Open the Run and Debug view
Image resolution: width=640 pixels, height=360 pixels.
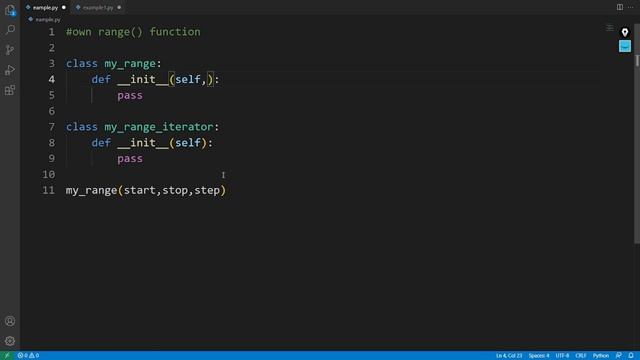click(x=10, y=70)
